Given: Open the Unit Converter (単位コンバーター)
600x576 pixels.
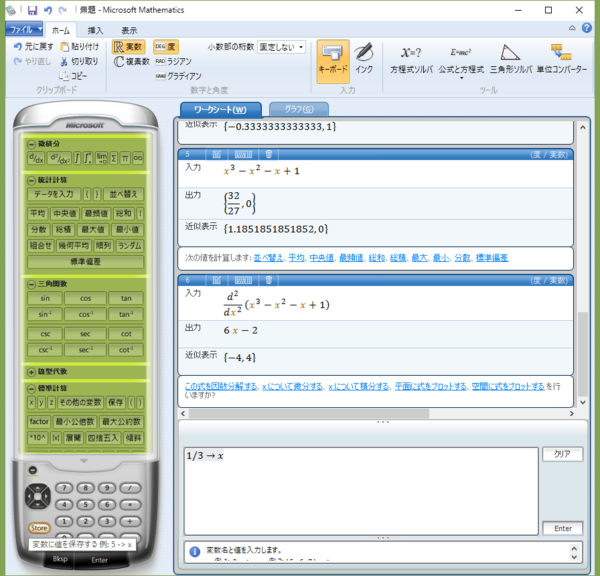Looking at the screenshot, I should (x=561, y=60).
